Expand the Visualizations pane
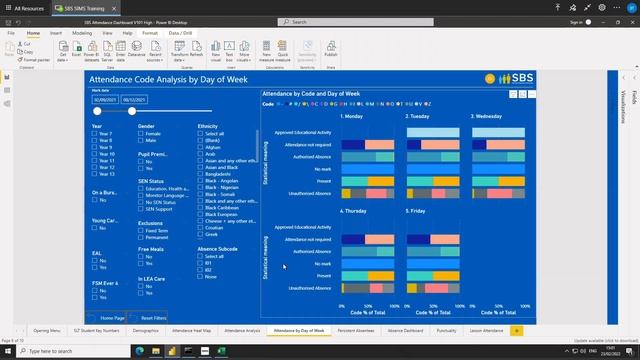640x360 pixels. 624,78
